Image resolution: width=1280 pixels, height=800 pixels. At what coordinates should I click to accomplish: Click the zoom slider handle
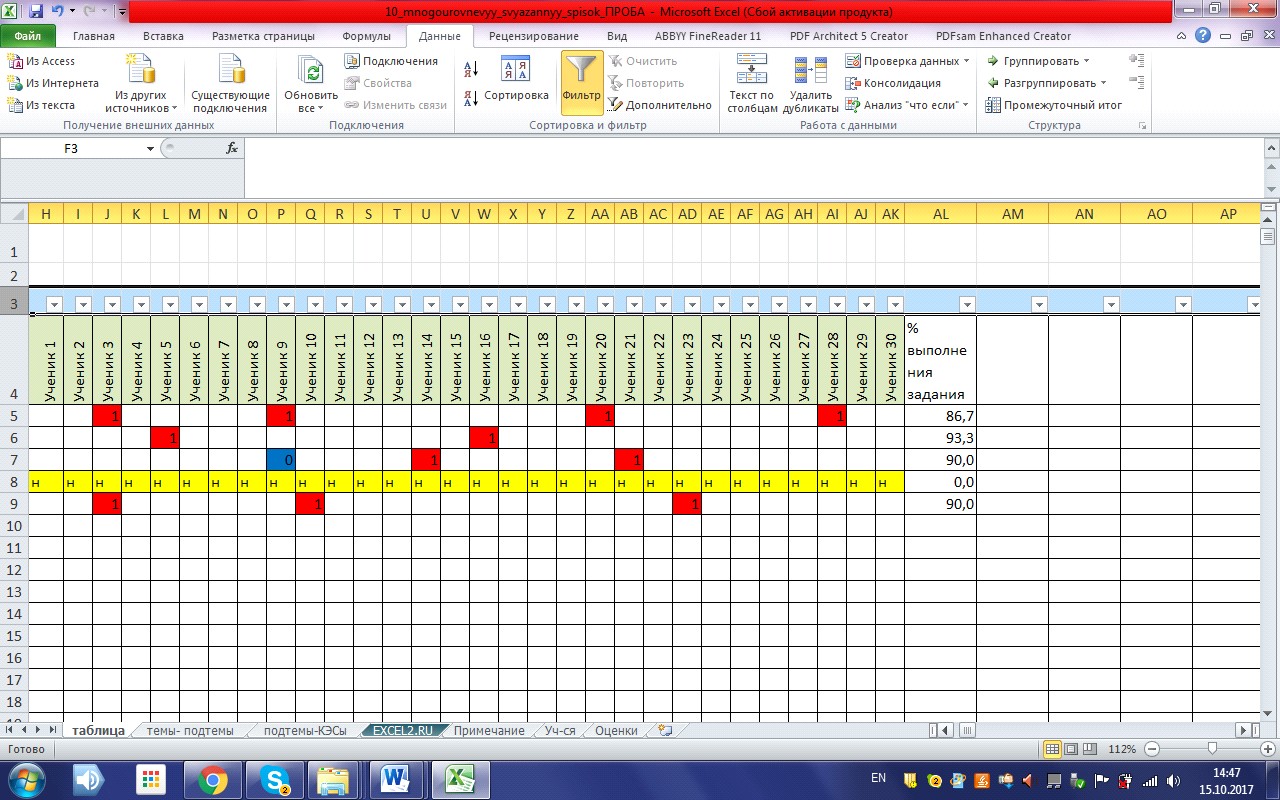(x=1212, y=749)
